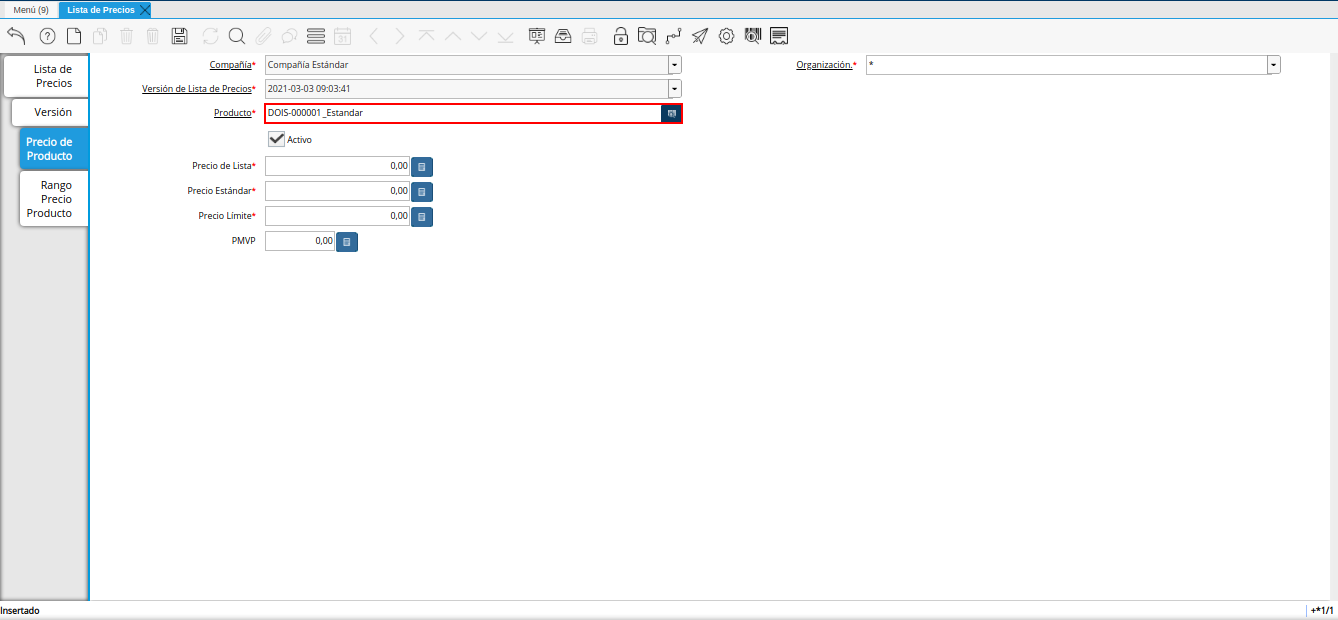This screenshot has width=1338, height=620.
Task: Click the Precio de Lista input
Action: coord(338,166)
